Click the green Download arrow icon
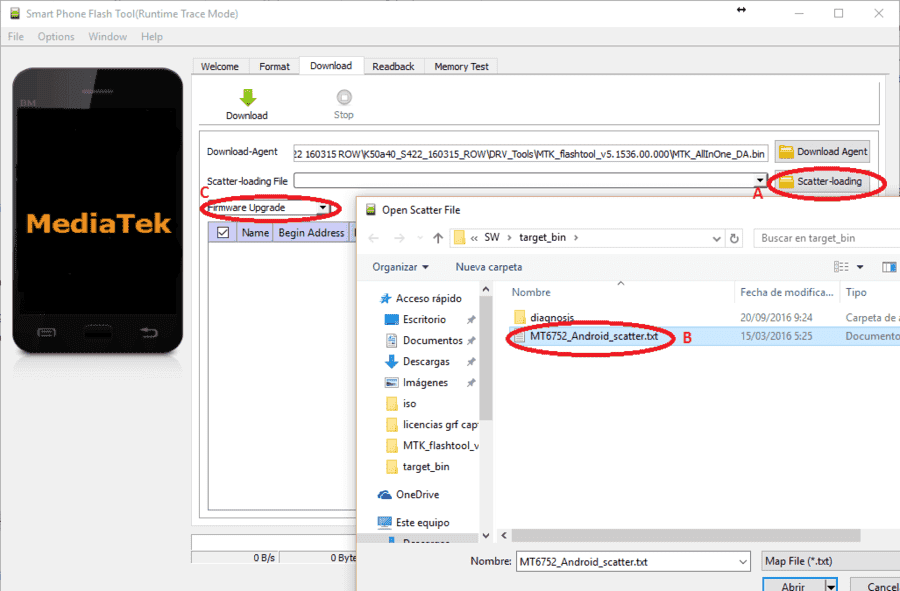This screenshot has height=591, width=900. tap(247, 98)
